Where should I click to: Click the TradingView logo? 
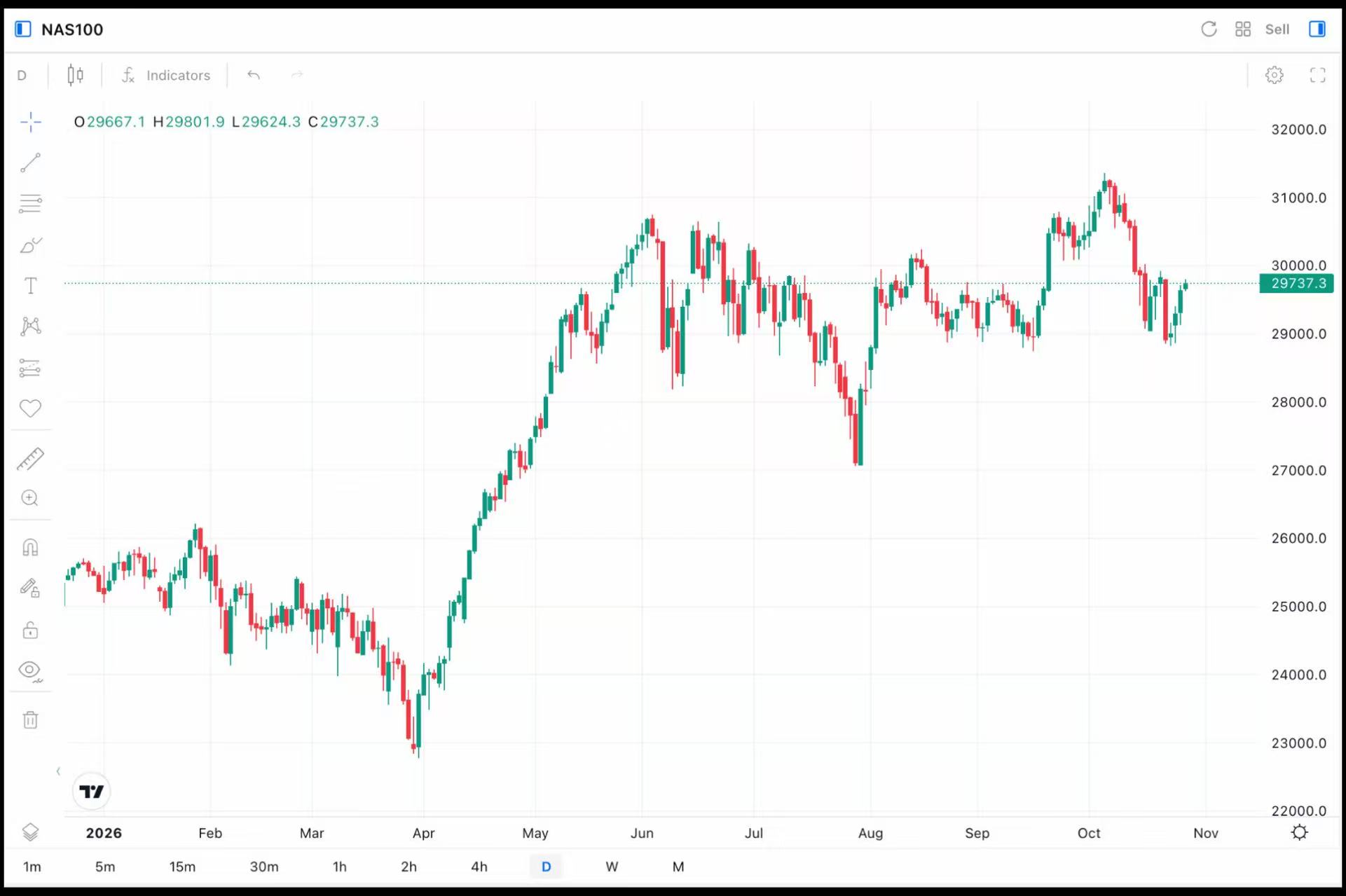[92, 792]
